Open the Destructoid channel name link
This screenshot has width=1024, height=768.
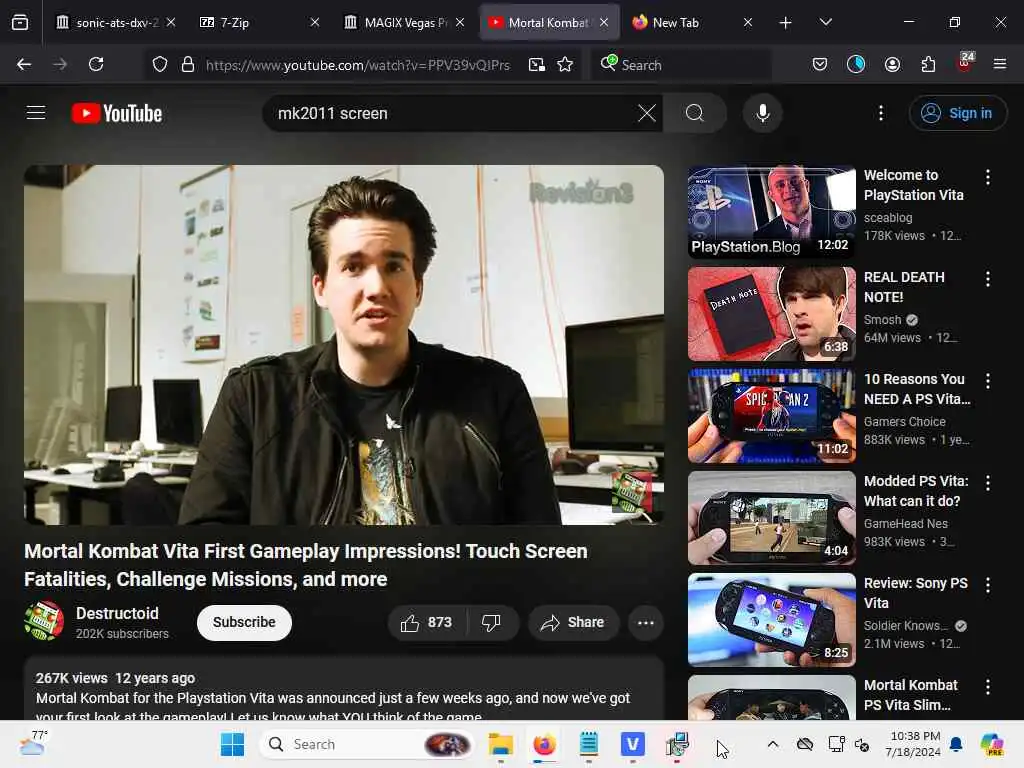118,613
